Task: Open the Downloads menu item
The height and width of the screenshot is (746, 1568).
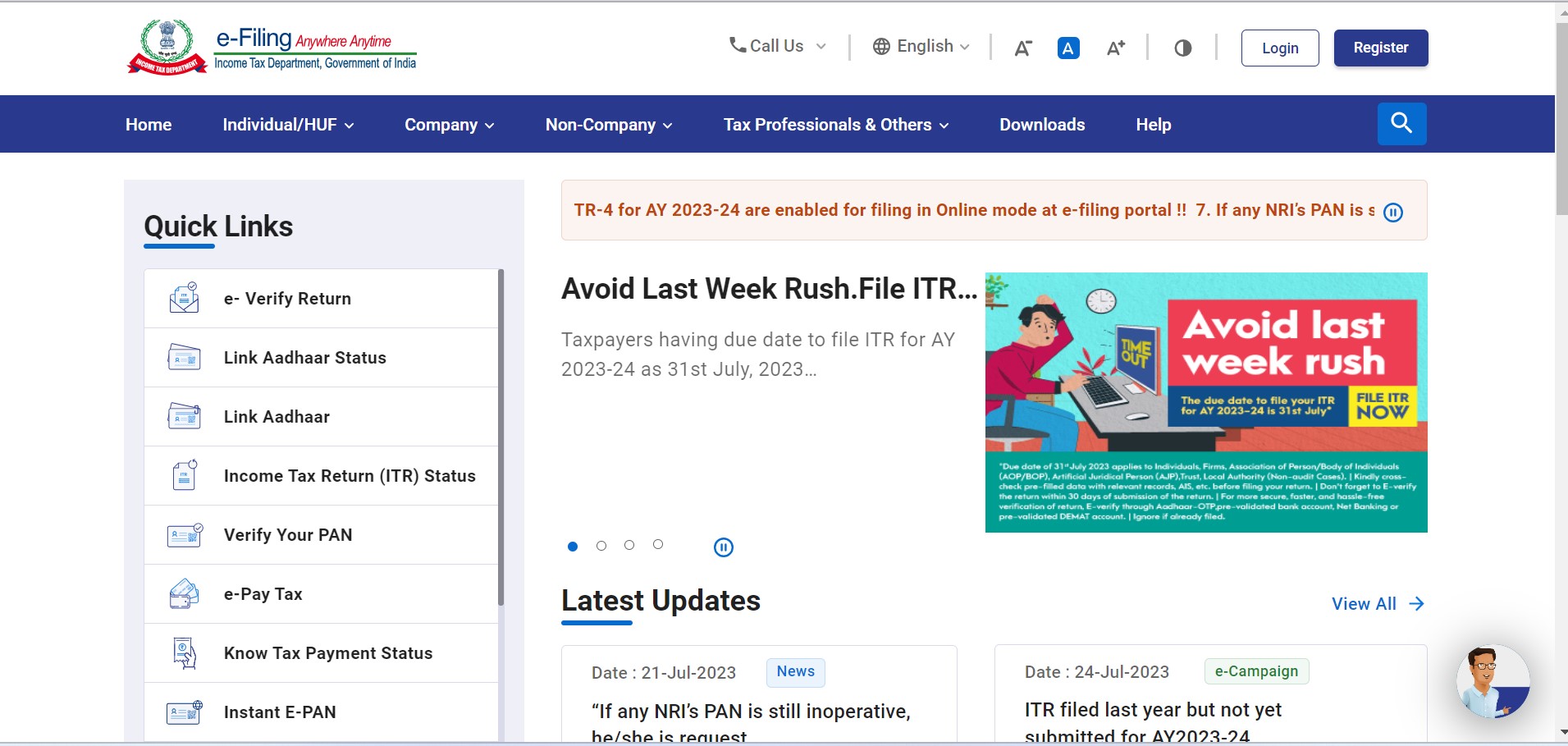Action: coord(1042,125)
